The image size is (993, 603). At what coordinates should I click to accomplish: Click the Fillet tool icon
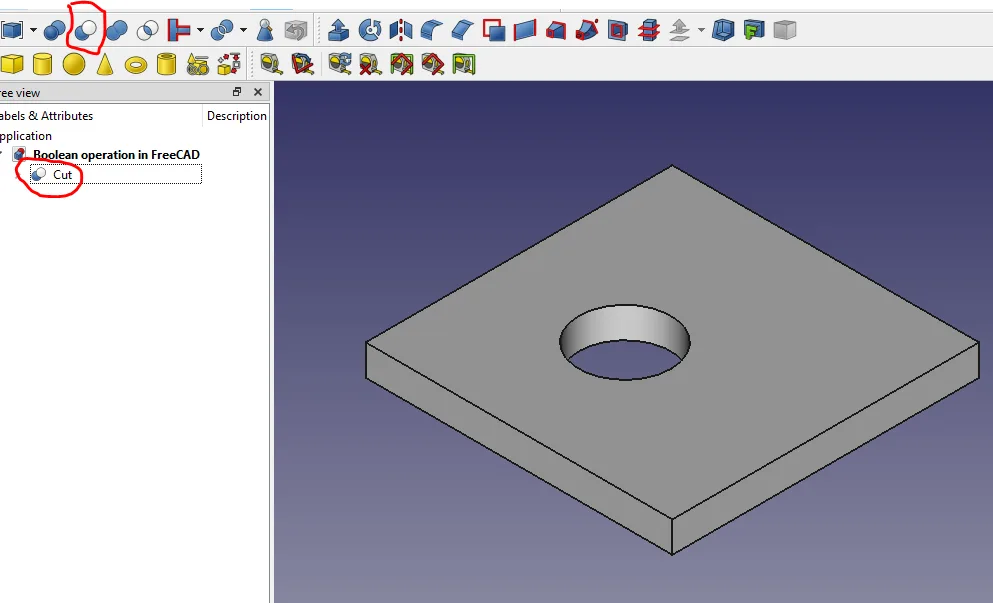[x=432, y=30]
